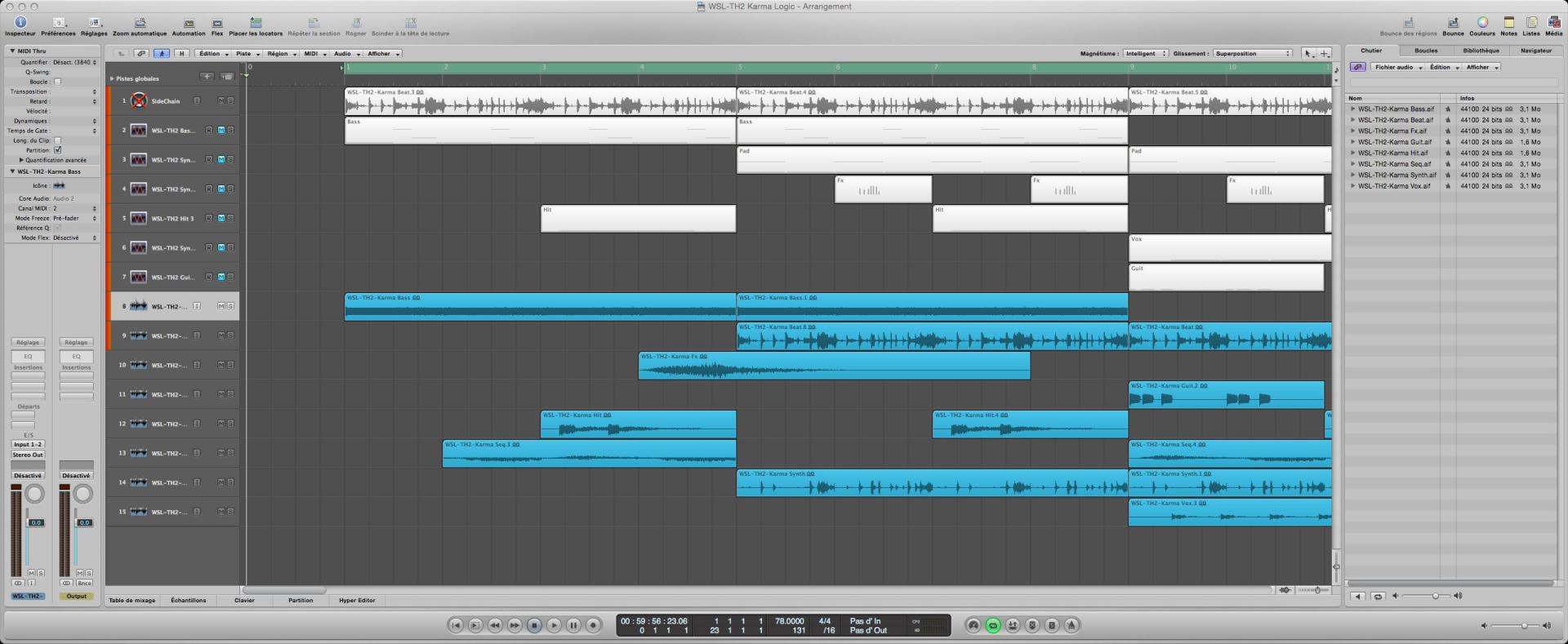Add new track with plus button
1568x644 pixels.
(207, 77)
